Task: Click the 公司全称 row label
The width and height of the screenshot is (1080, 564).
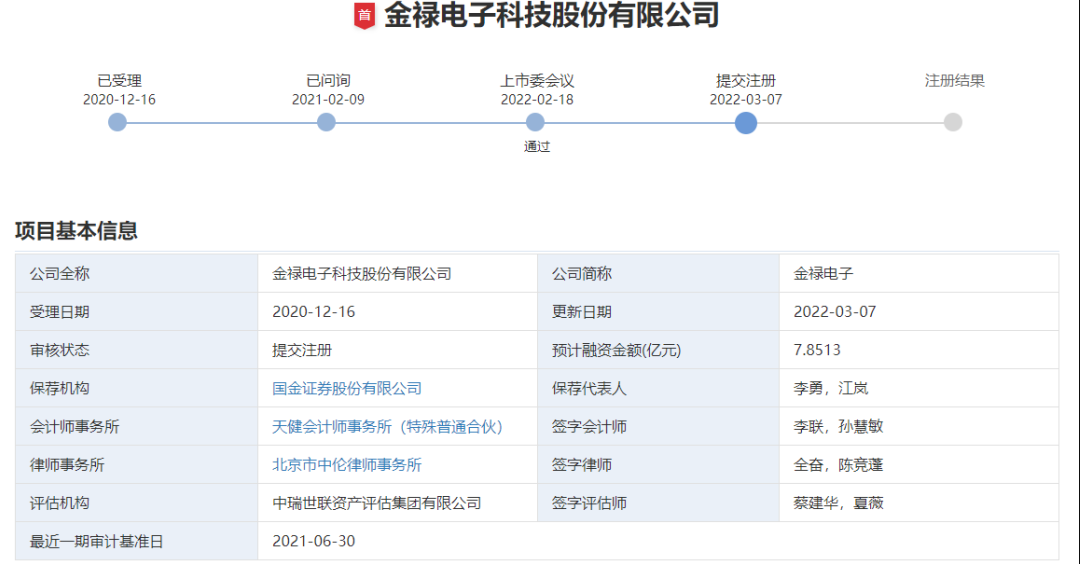Action: point(60,273)
